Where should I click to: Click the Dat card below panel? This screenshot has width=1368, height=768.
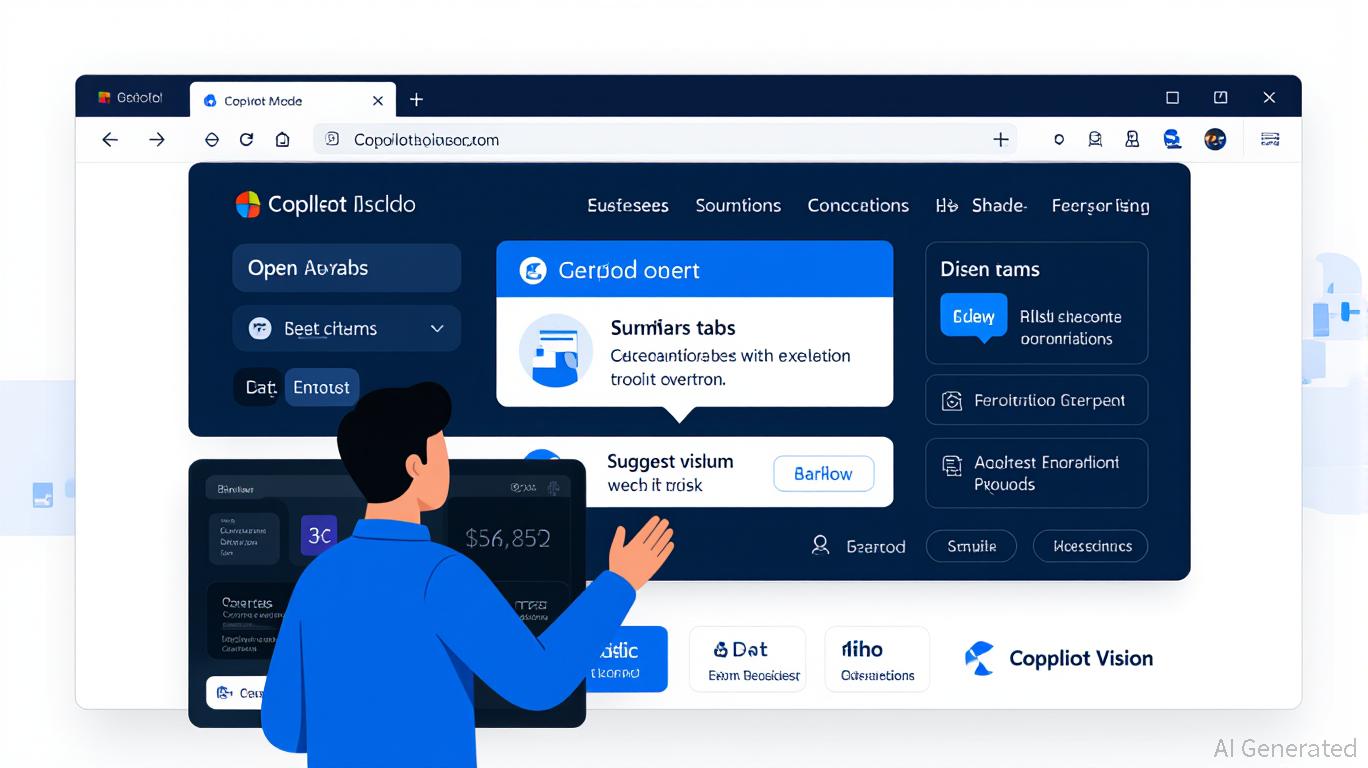pyautogui.click(x=747, y=659)
